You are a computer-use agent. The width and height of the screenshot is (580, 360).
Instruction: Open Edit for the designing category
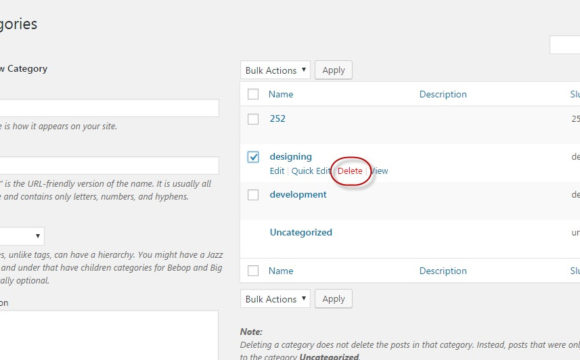pyautogui.click(x=277, y=171)
